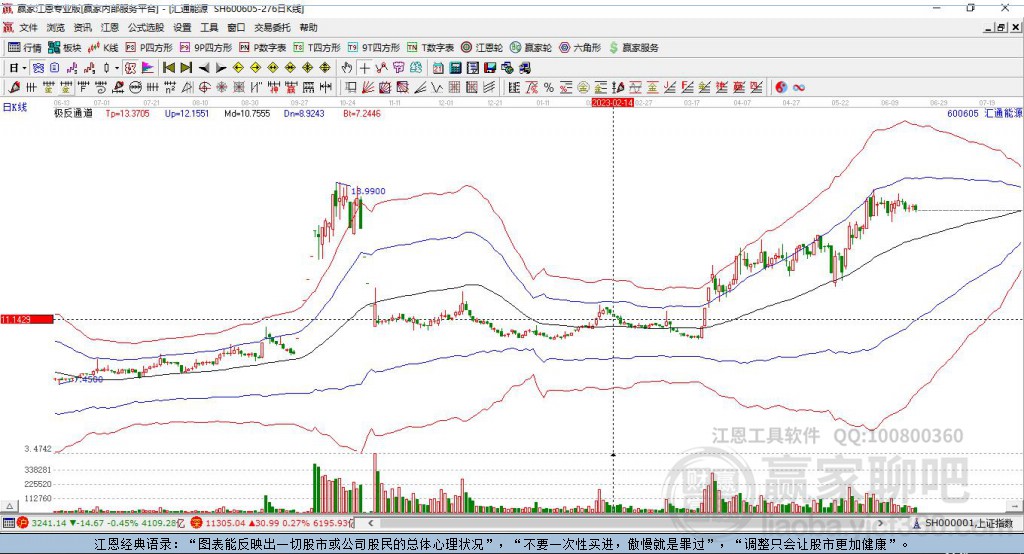Open the 工具 menu
Image resolution: width=1024 pixels, height=554 pixels.
(209, 27)
